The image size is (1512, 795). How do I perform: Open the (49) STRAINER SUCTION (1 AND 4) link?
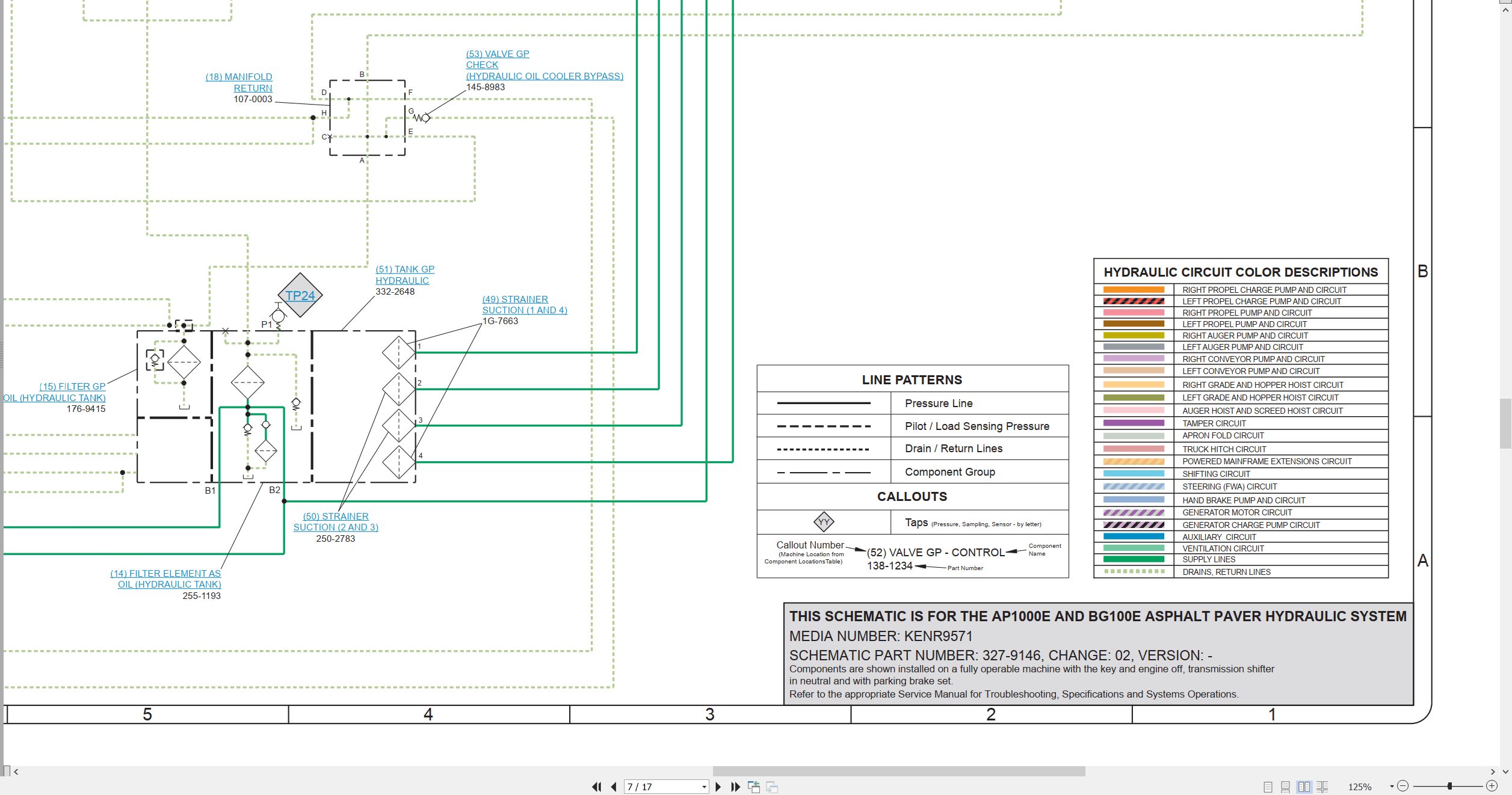524,305
